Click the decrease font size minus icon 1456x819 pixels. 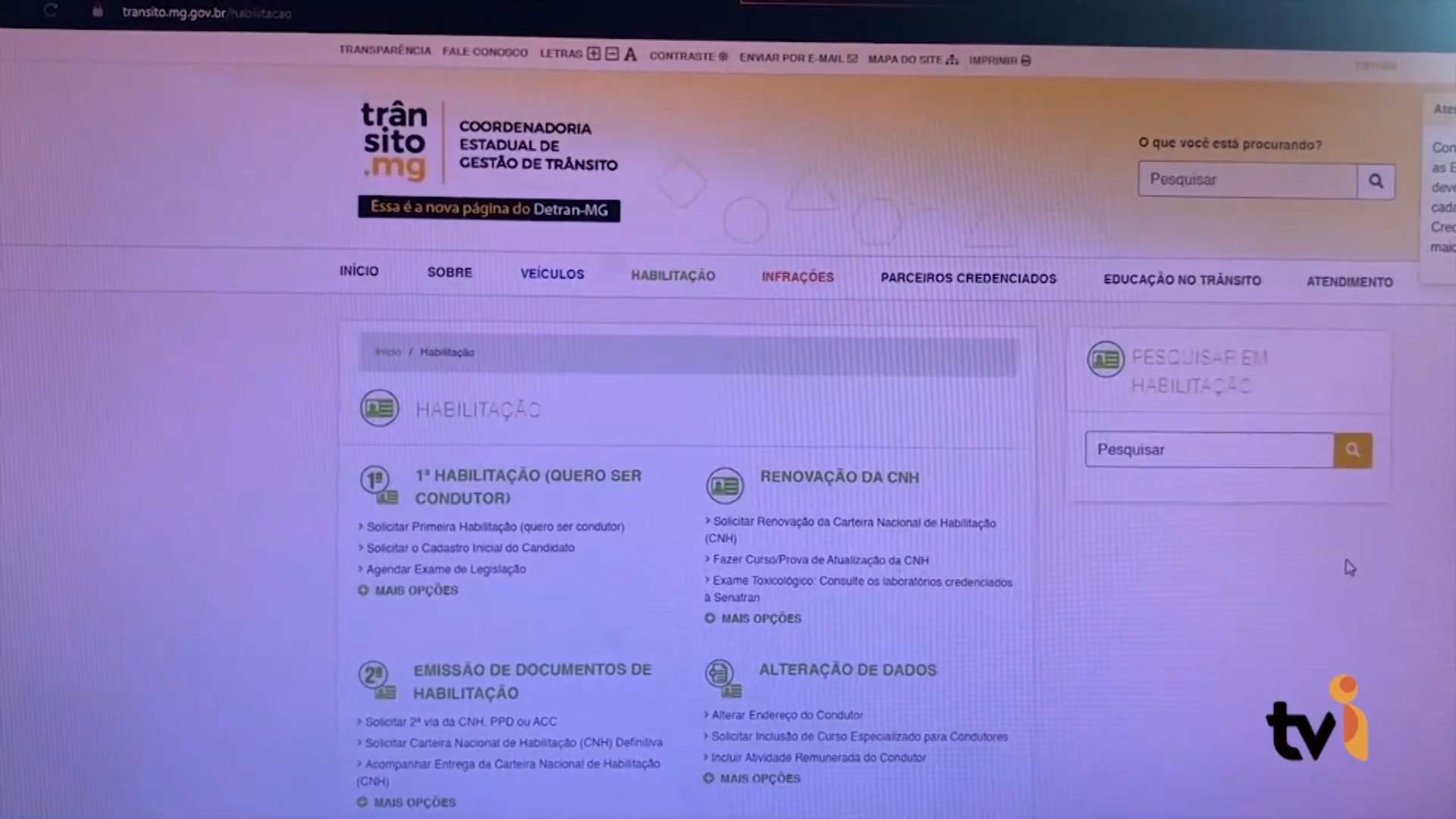pos(612,54)
